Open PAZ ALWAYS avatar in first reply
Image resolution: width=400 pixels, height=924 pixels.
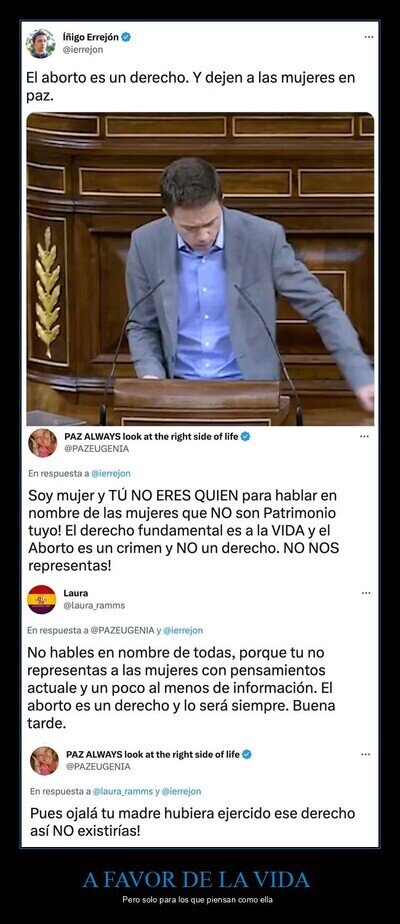tap(43, 443)
